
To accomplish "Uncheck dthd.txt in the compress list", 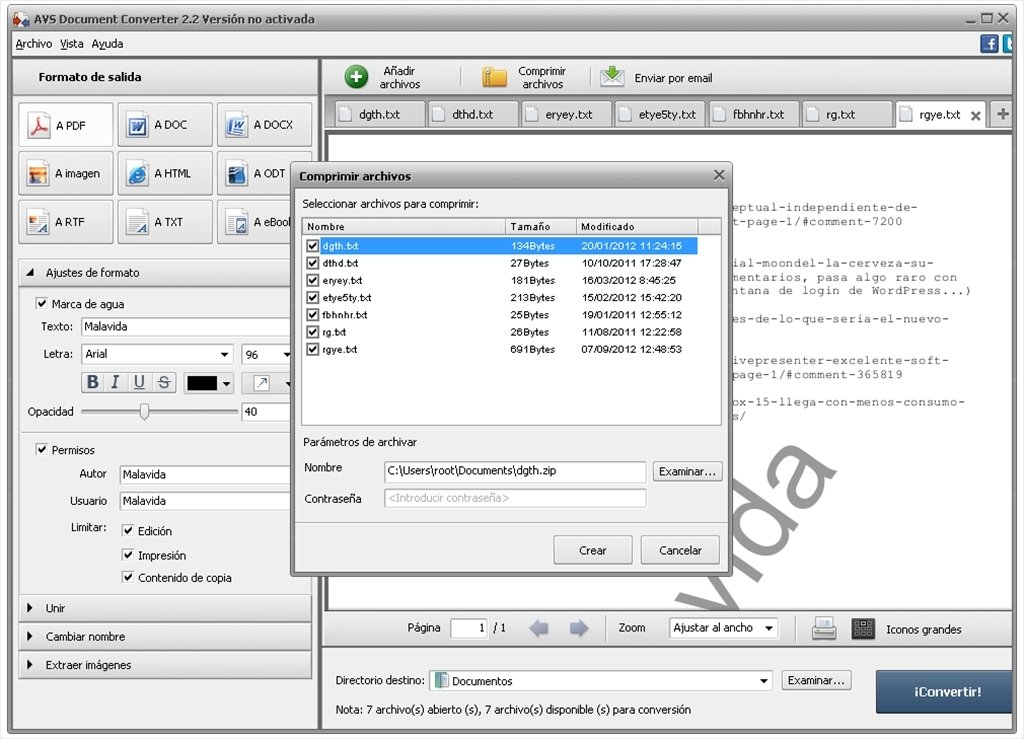I will pos(312,263).
